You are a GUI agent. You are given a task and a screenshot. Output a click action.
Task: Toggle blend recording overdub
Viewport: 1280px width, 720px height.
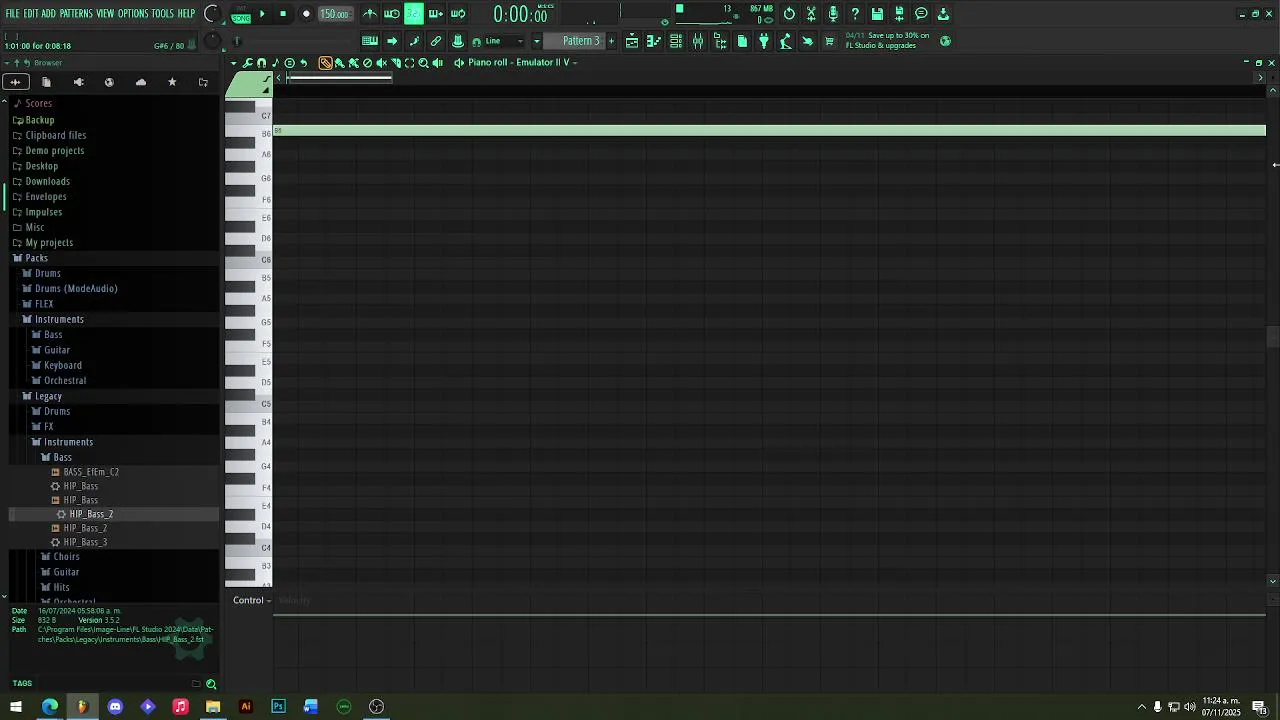436,14
